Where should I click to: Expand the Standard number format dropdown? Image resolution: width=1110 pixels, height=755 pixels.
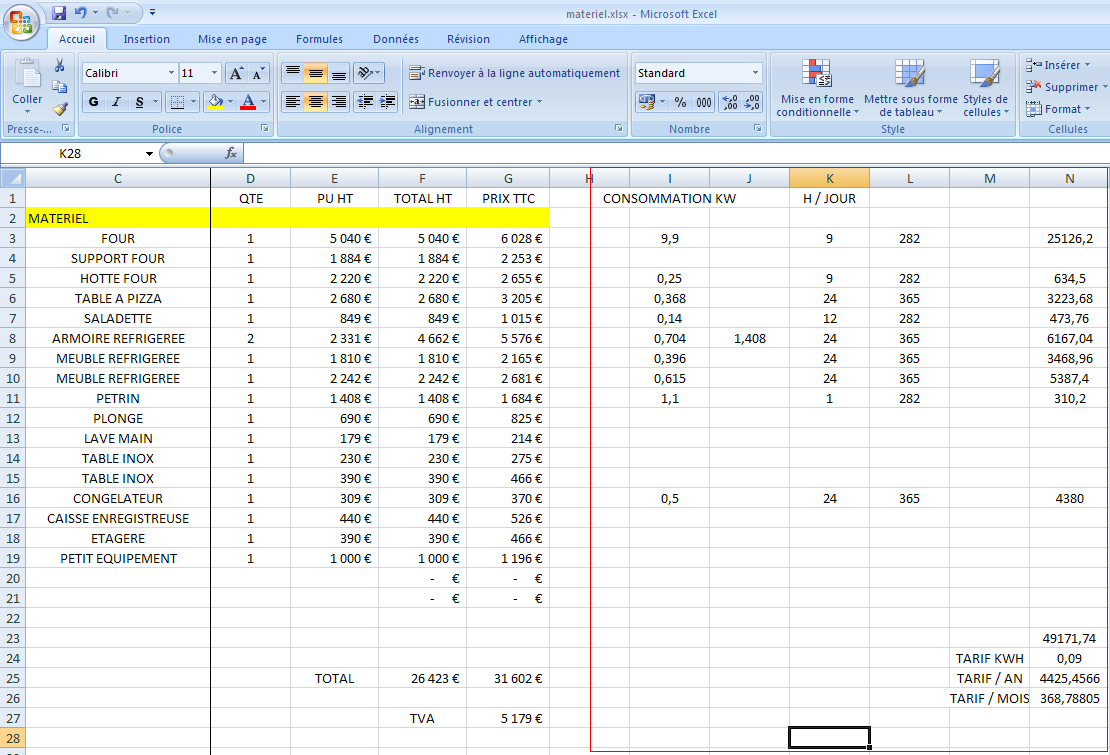coord(755,73)
